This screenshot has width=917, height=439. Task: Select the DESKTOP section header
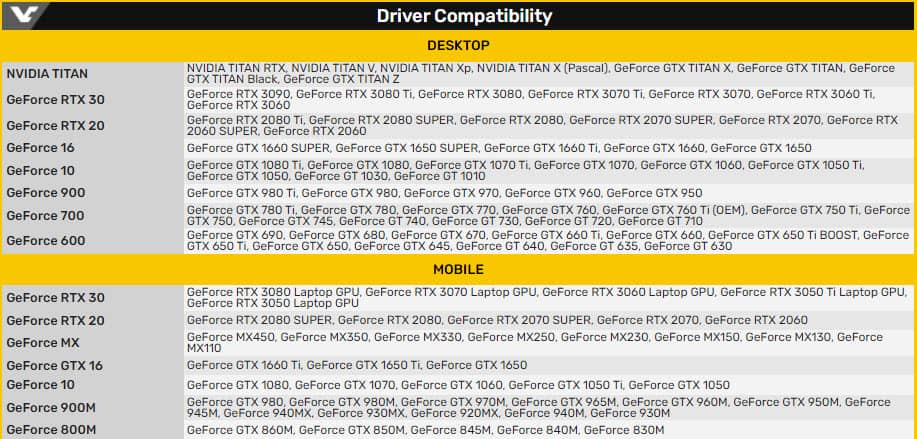(458, 46)
